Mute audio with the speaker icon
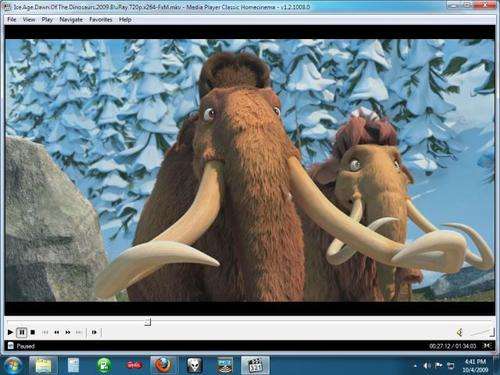 (x=460, y=332)
